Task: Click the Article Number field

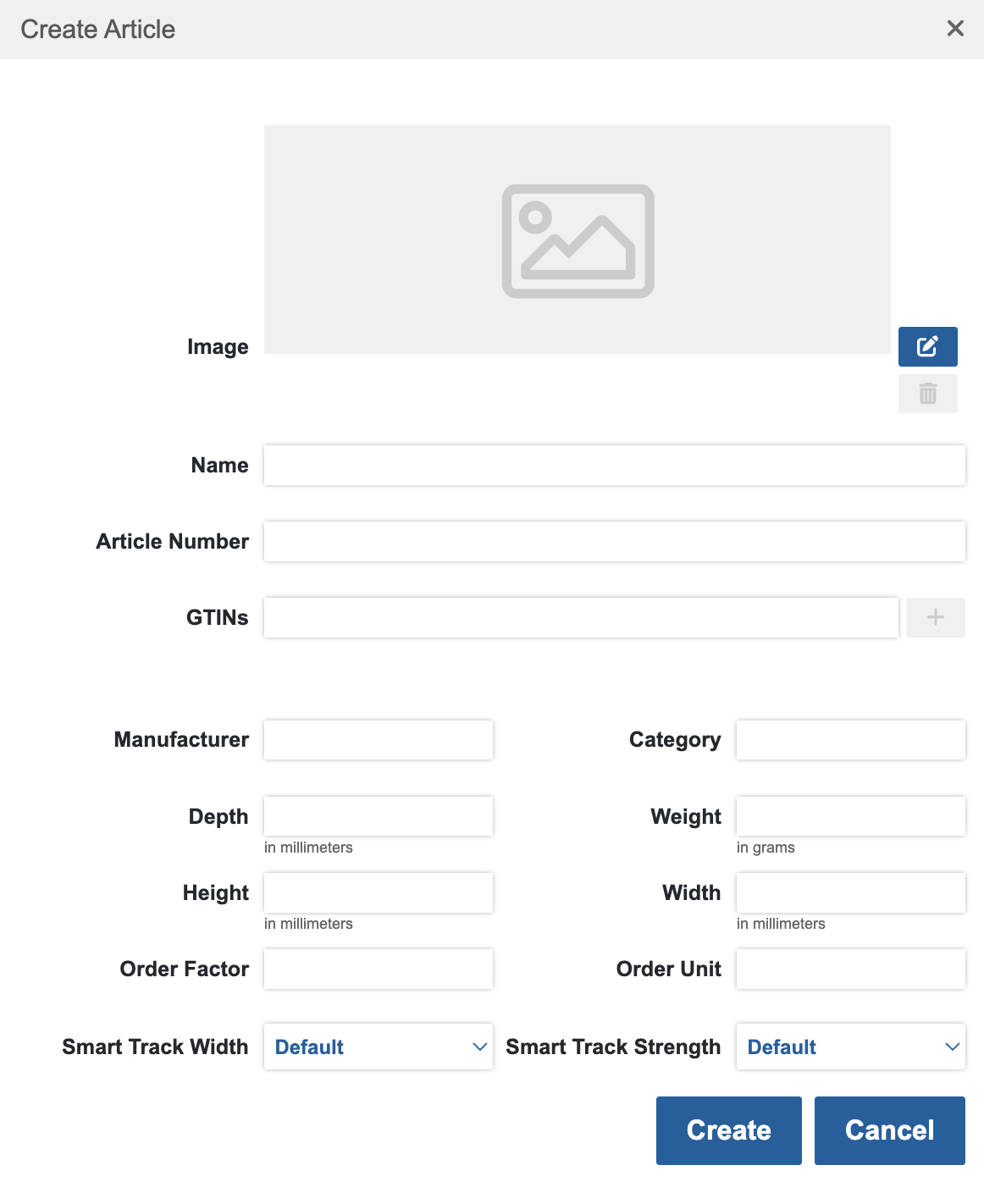Action: pos(614,541)
